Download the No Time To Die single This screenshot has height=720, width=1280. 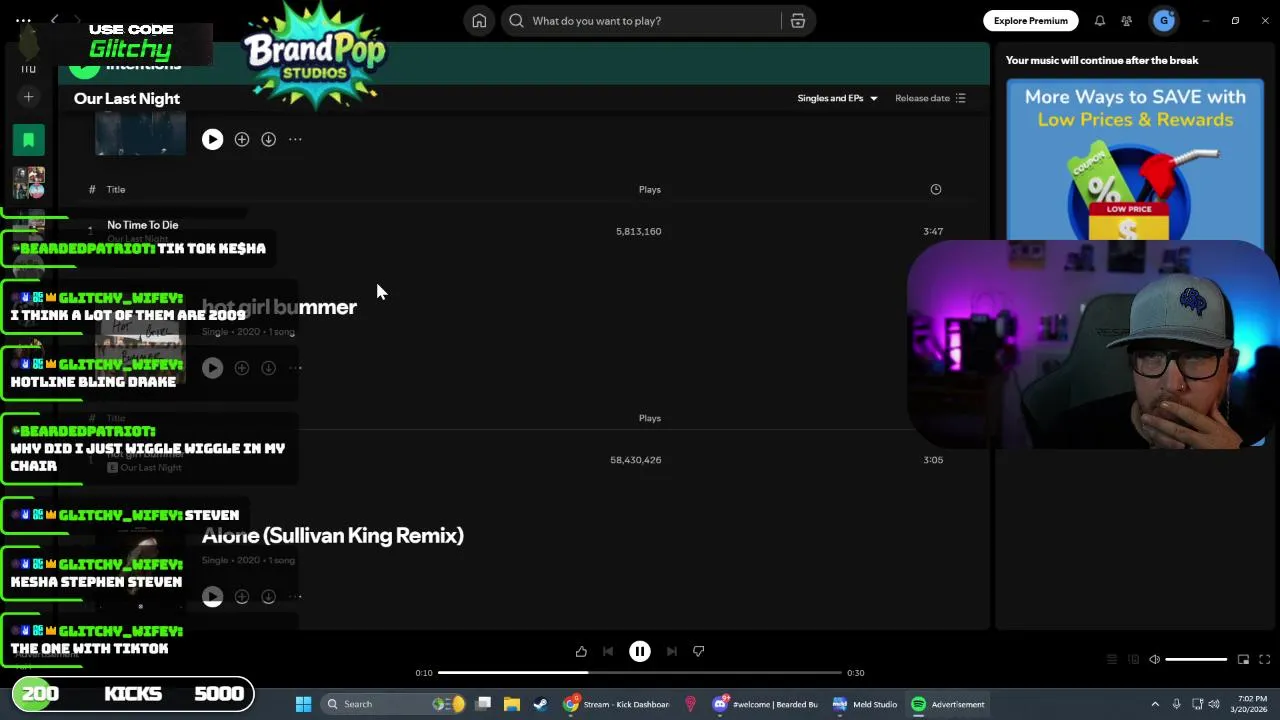(269, 139)
